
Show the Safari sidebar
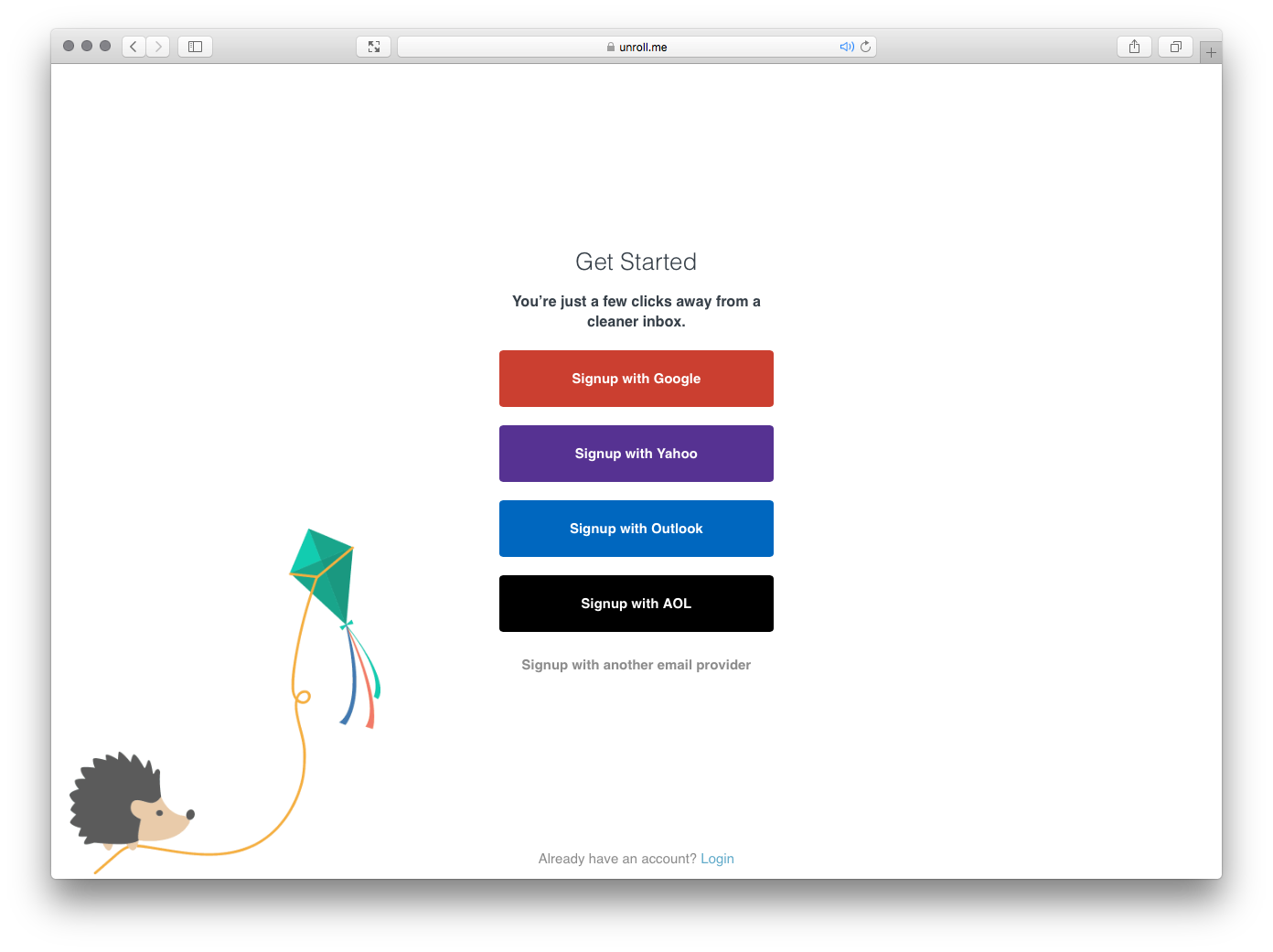coord(195,47)
